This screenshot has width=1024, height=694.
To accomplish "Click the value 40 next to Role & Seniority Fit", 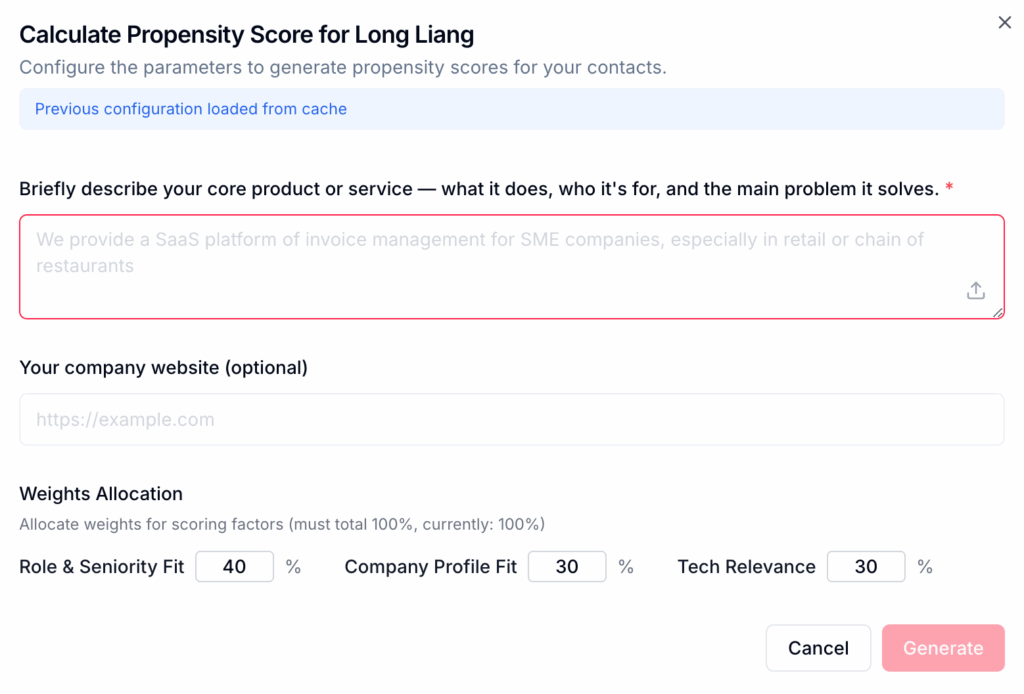I will coord(234,566).
